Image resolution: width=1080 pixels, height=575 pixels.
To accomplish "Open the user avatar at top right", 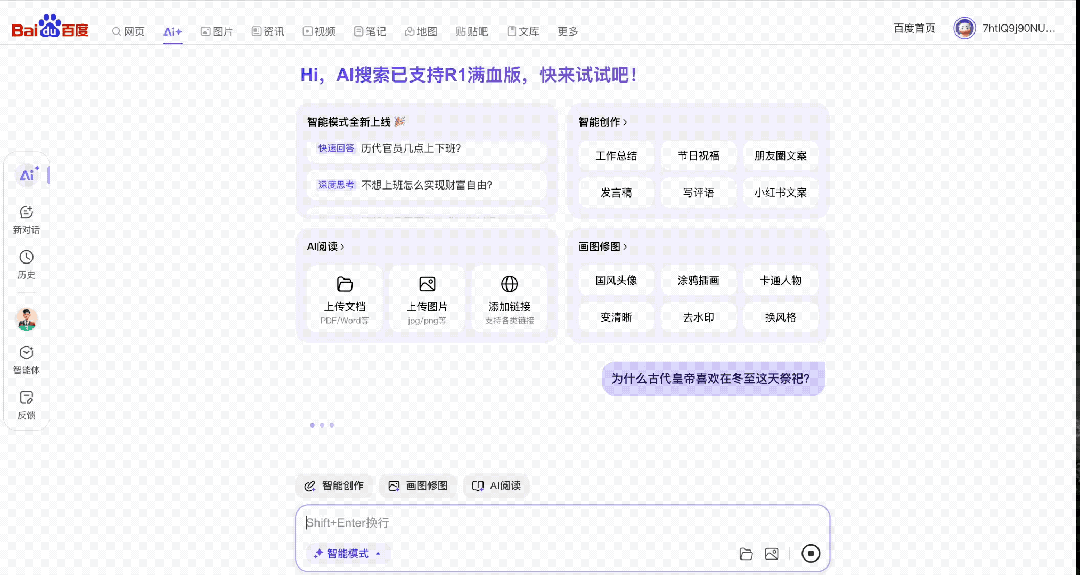I will click(x=964, y=28).
